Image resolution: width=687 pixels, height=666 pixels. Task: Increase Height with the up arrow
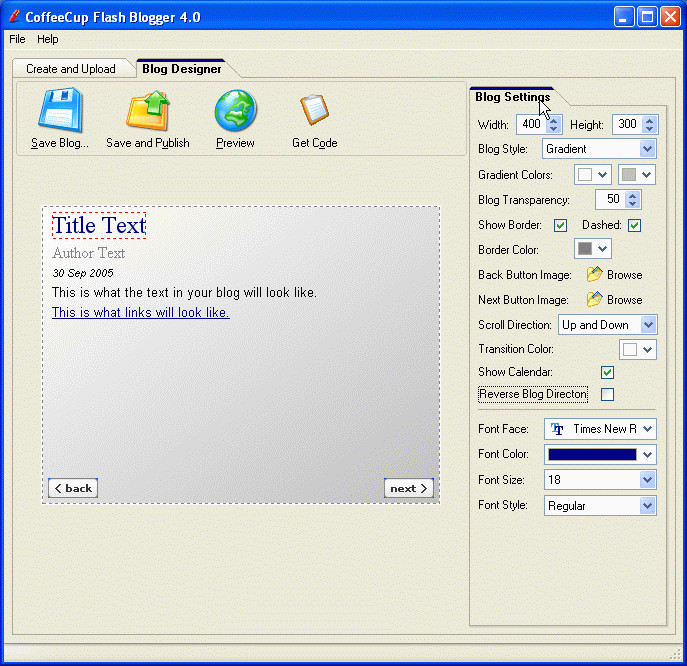click(x=649, y=120)
